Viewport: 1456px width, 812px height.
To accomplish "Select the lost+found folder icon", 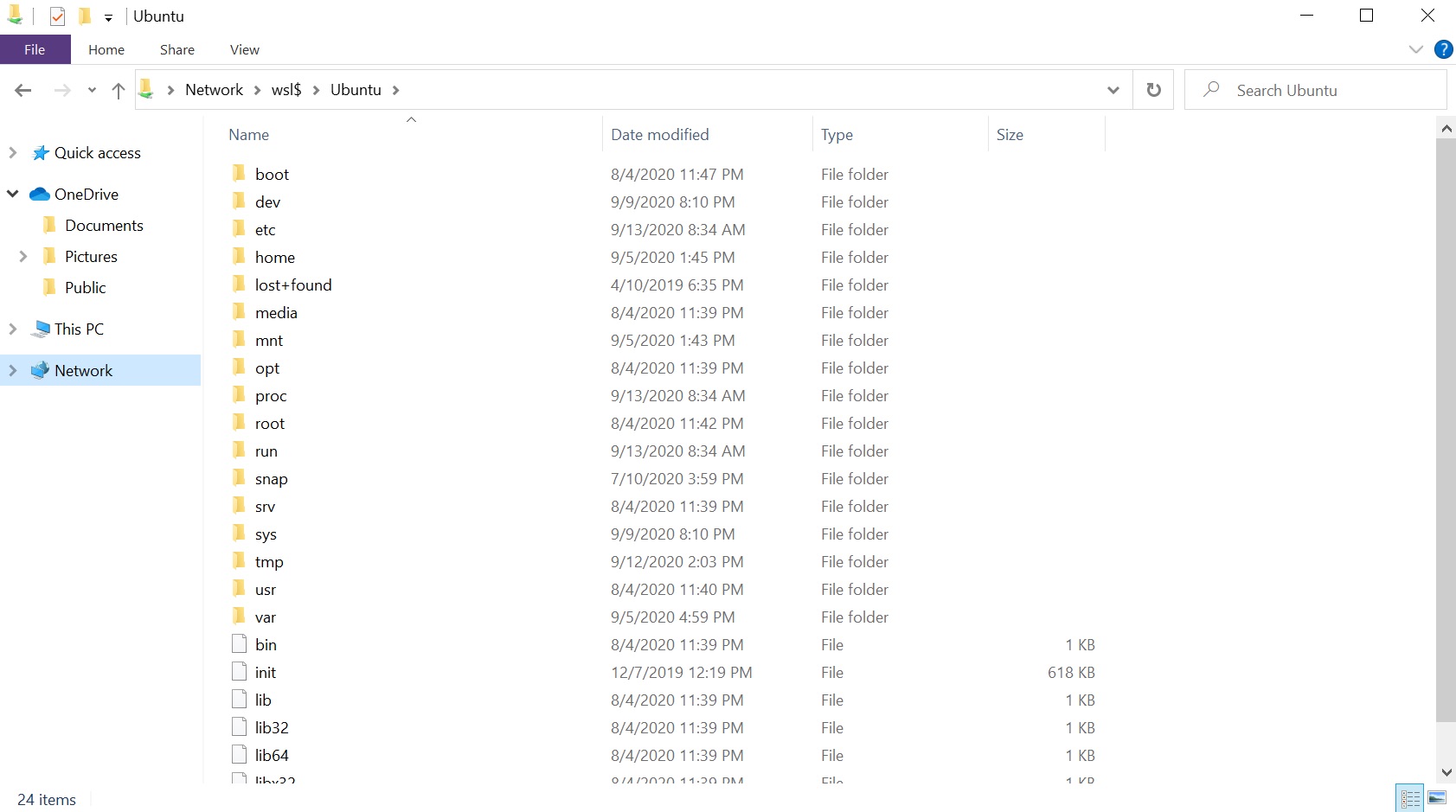I will coord(239,284).
